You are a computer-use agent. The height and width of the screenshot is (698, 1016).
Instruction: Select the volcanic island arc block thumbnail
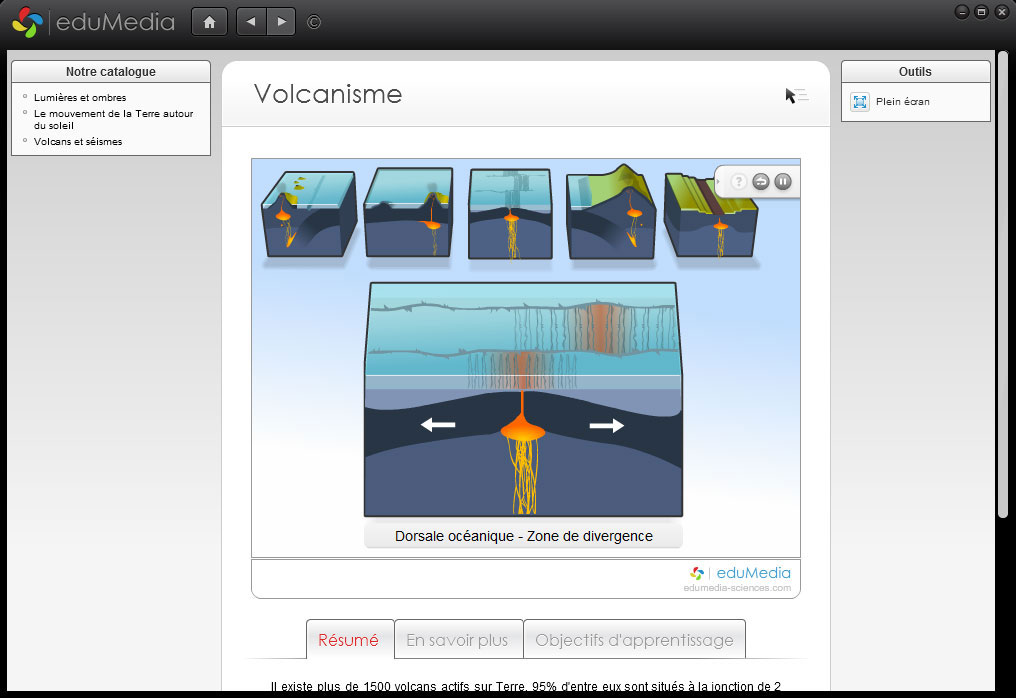click(x=309, y=213)
